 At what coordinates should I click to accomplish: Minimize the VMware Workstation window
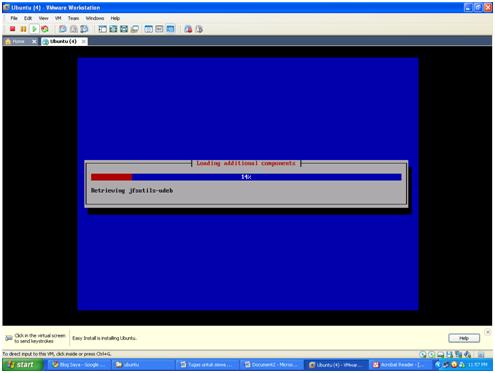tap(468, 7)
